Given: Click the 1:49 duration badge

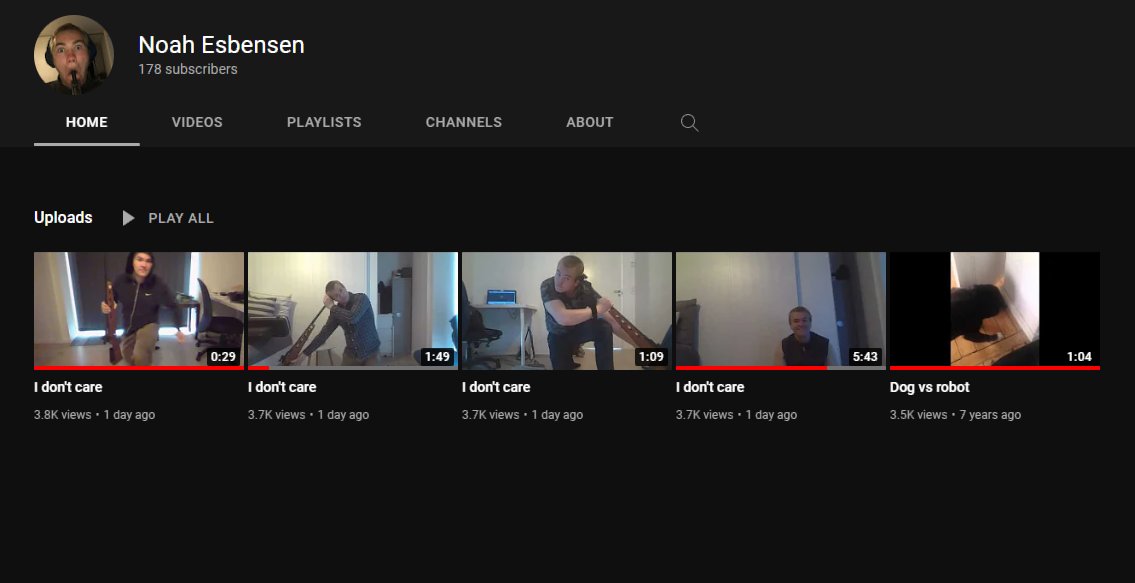Looking at the screenshot, I should [437, 356].
